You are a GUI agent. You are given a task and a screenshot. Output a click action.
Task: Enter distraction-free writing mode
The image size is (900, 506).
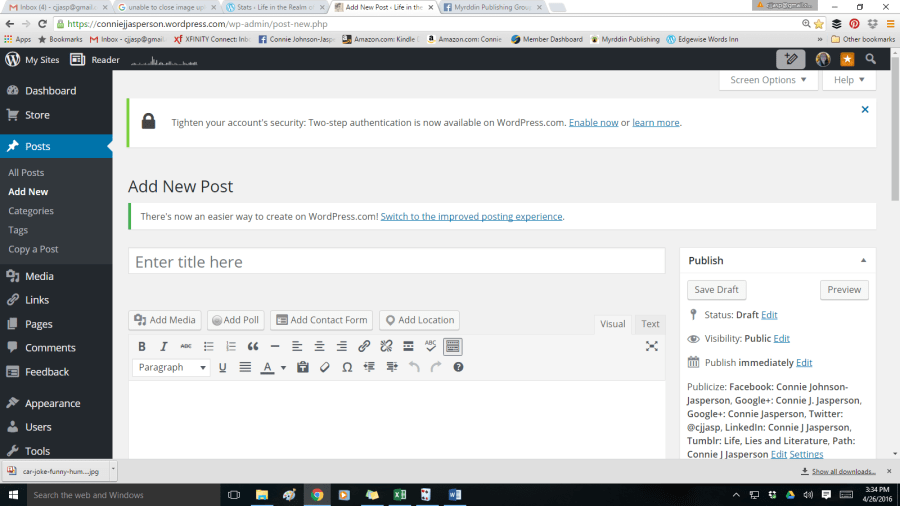pos(651,346)
